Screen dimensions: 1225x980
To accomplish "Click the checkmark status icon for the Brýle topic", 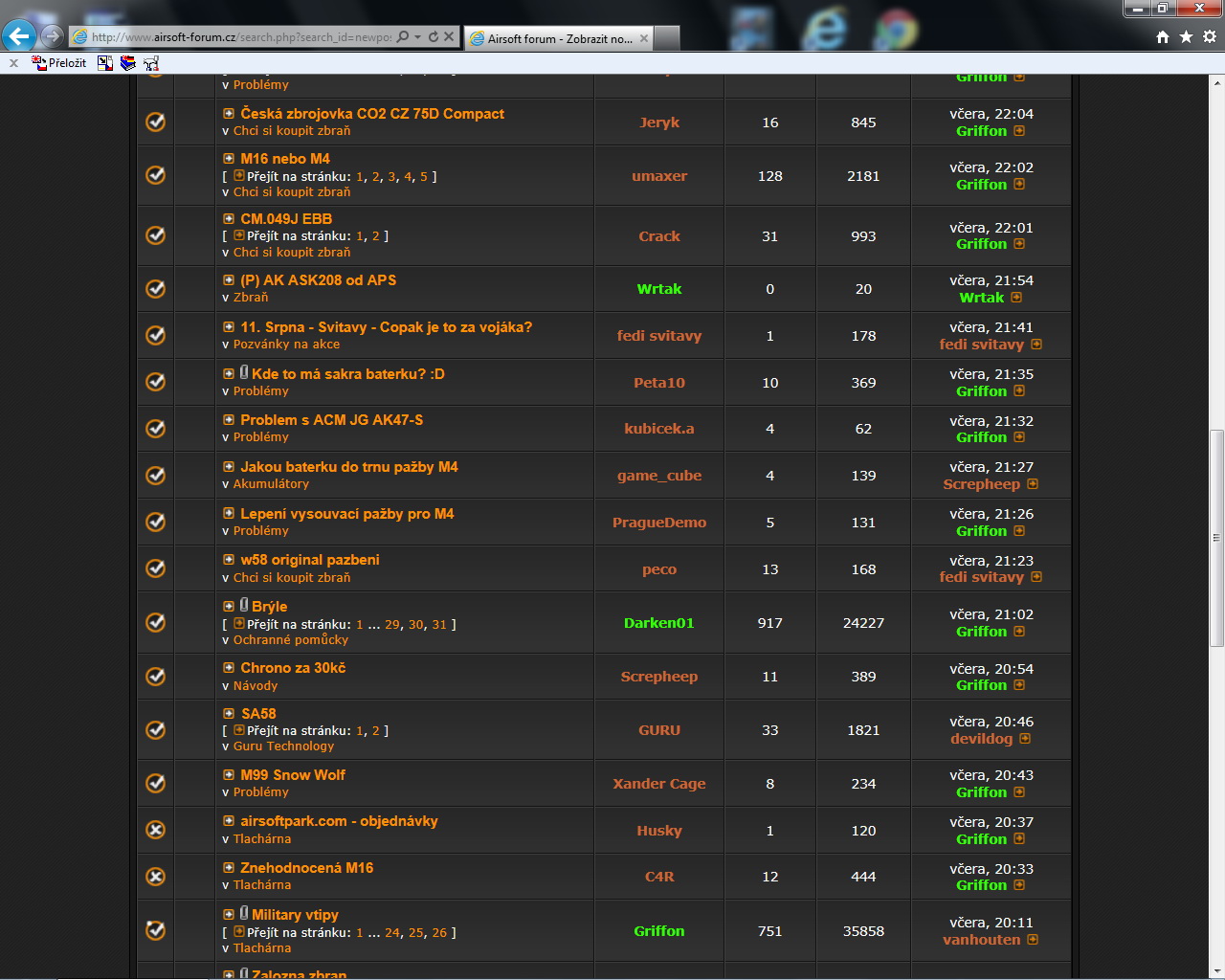I will pos(156,622).
